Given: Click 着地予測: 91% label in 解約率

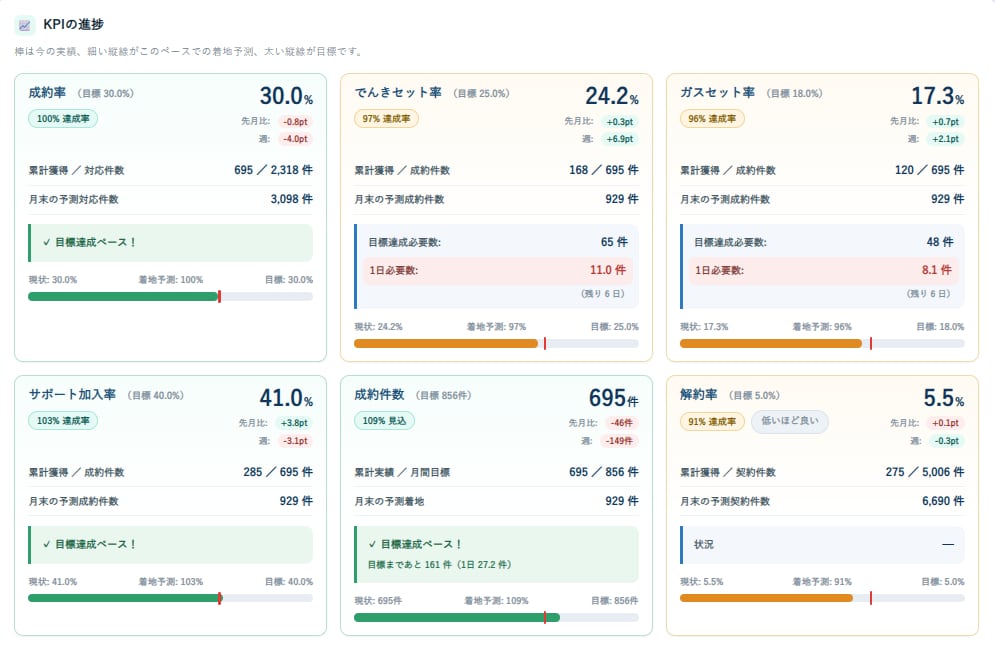Looking at the screenshot, I should point(822,582).
